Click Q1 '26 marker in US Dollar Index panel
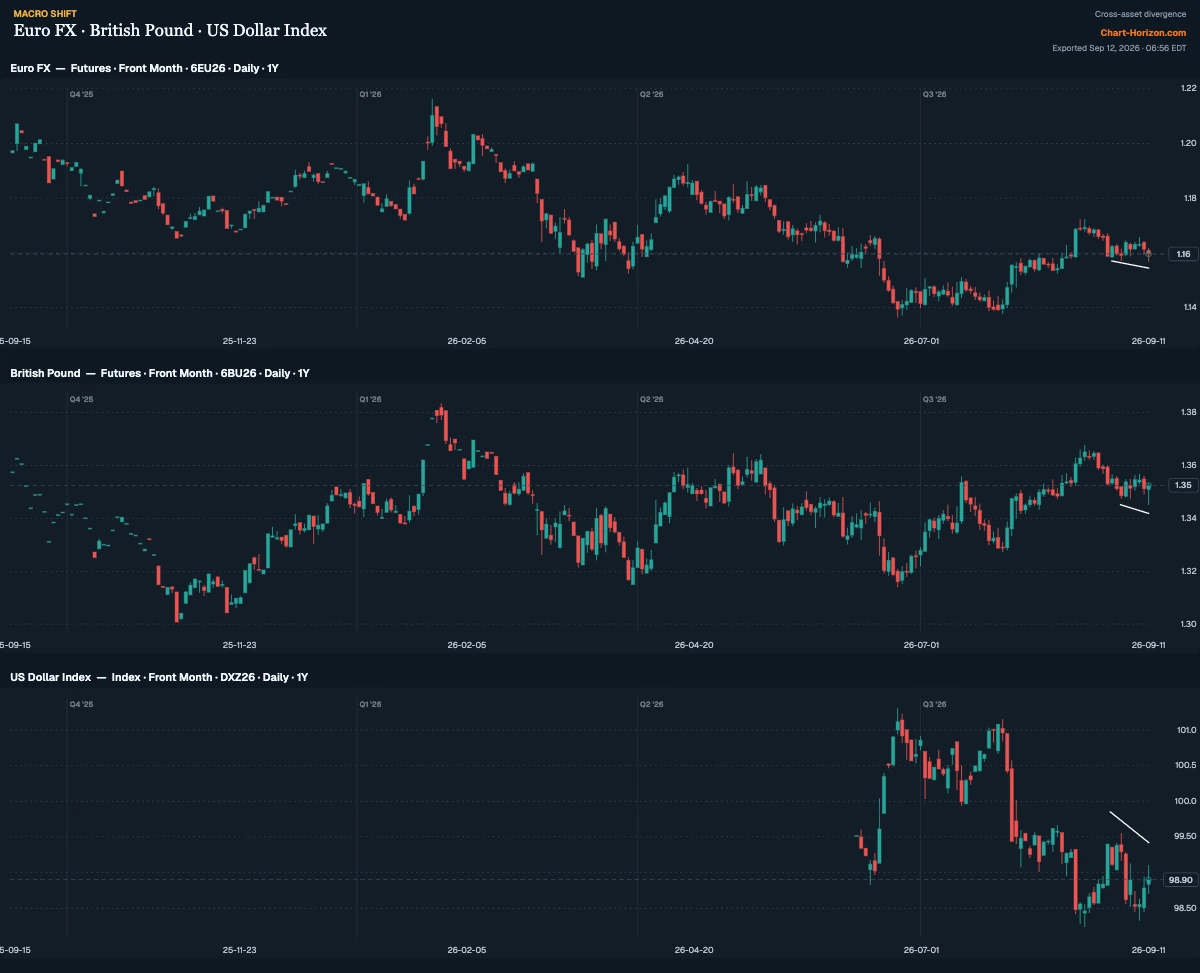Image resolution: width=1200 pixels, height=973 pixels. [370, 704]
